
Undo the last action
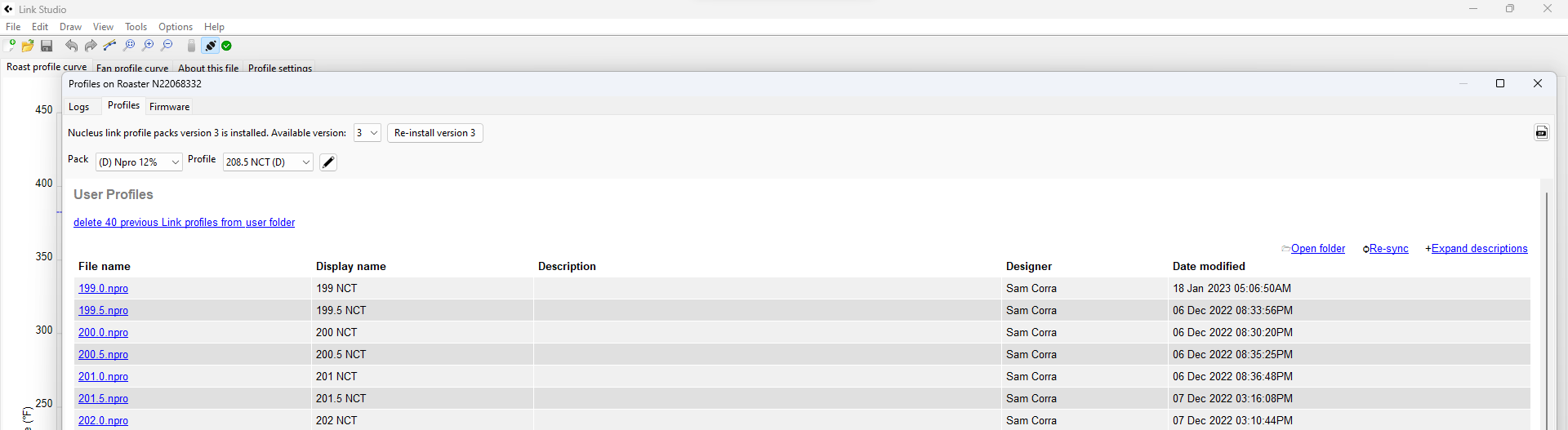point(72,46)
